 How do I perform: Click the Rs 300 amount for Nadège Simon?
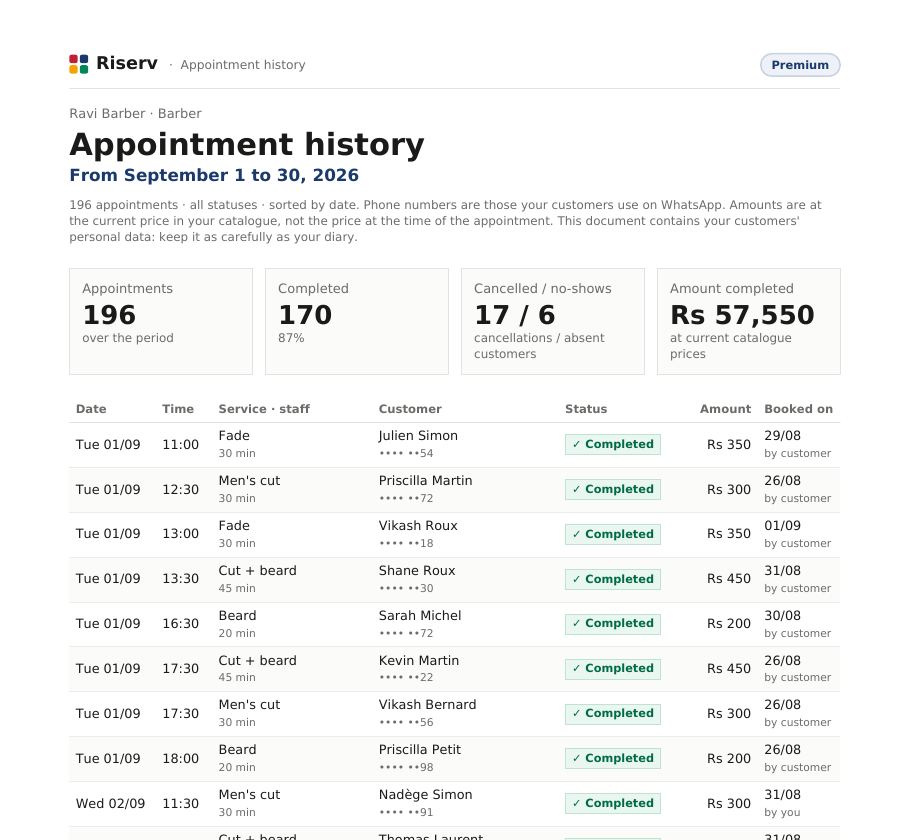[x=728, y=803]
